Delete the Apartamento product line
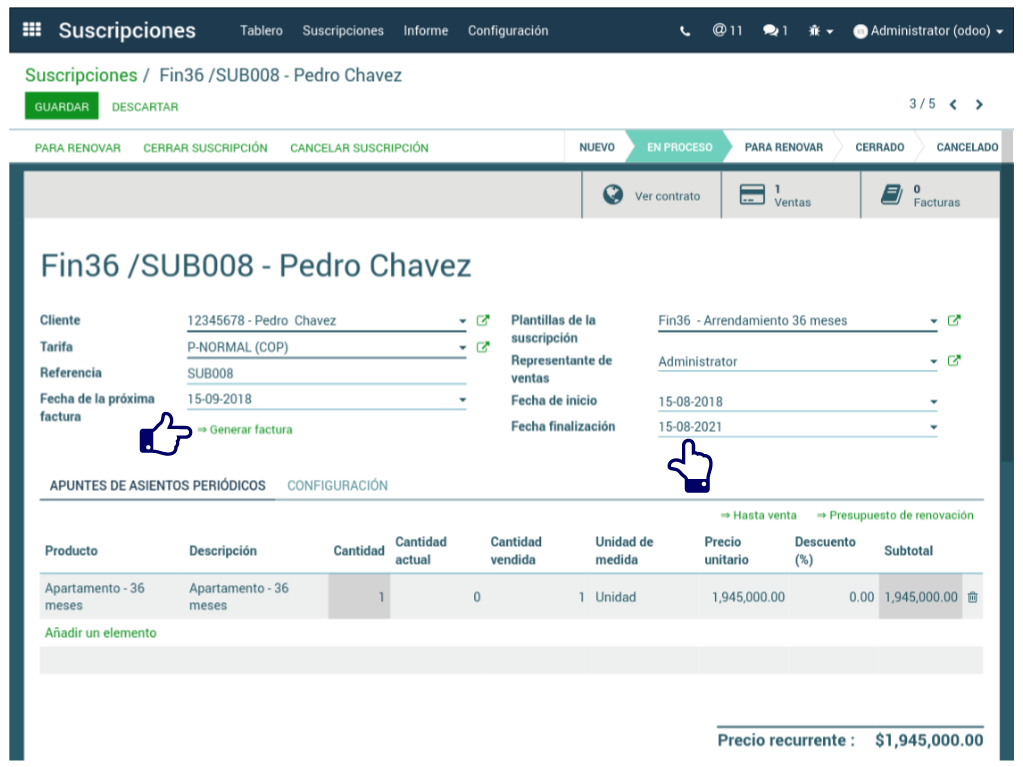This screenshot has height=767, width=1023. (x=972, y=597)
